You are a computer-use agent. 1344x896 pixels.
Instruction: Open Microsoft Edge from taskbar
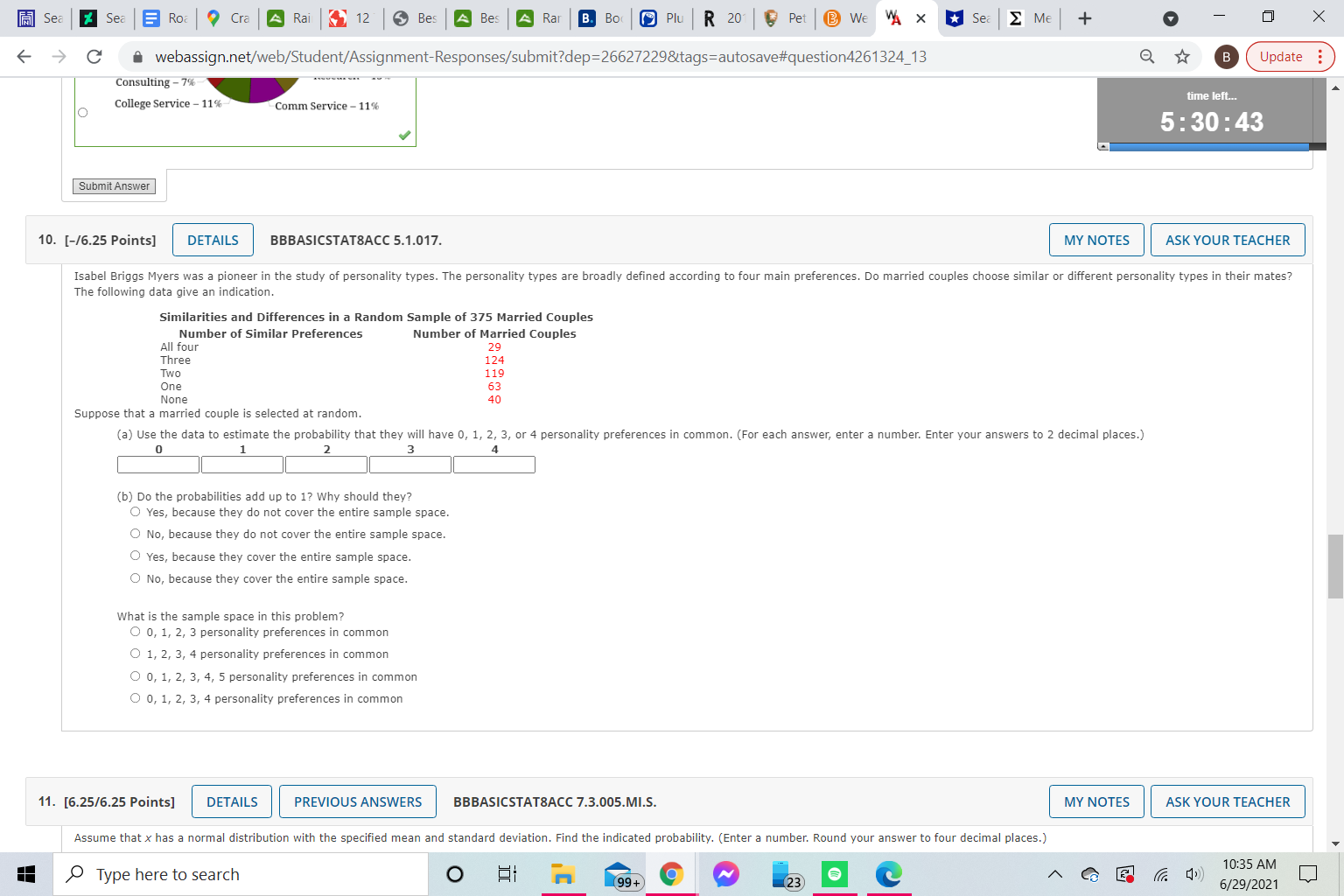point(889,873)
